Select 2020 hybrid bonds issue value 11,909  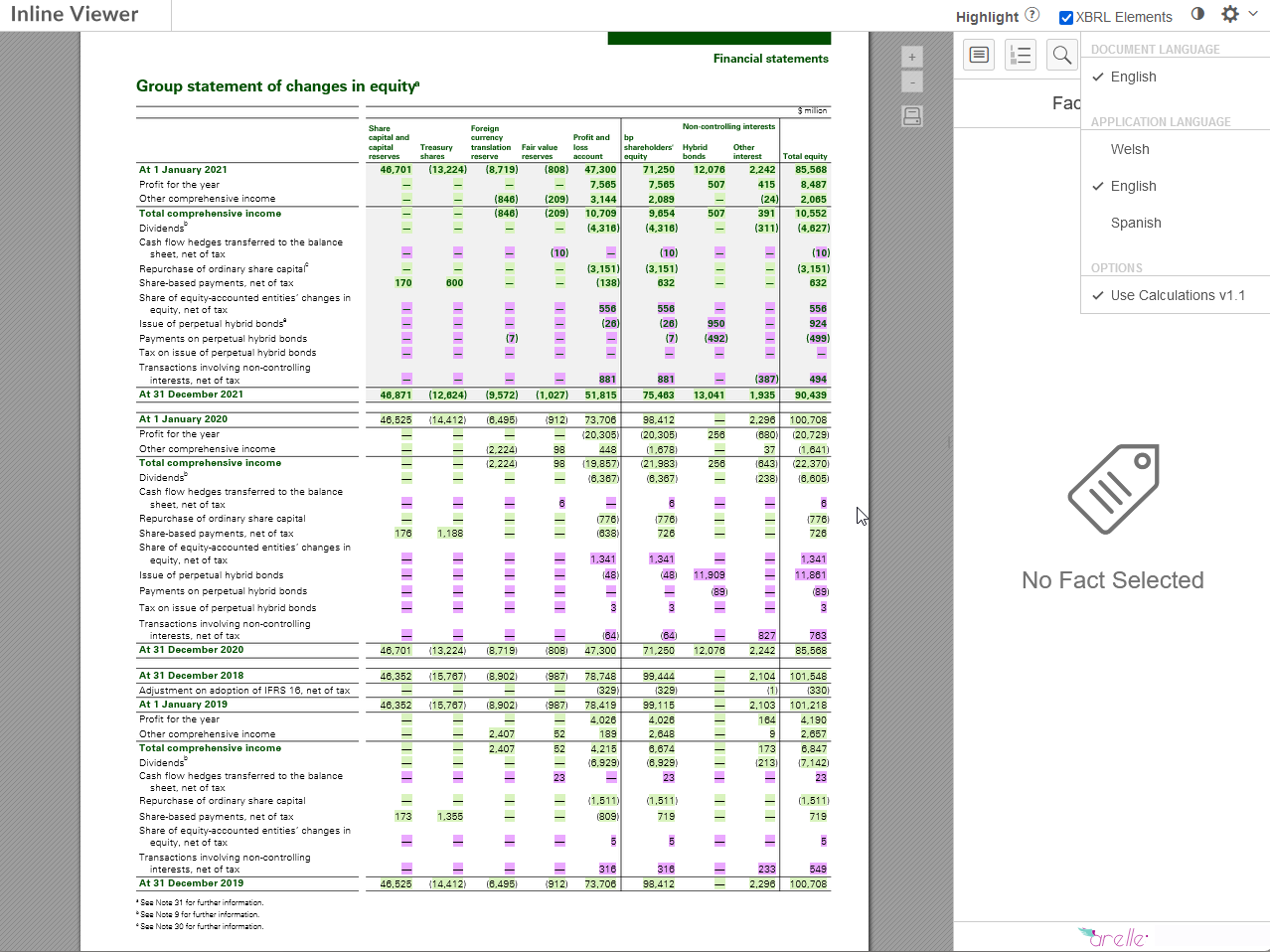[x=710, y=575]
